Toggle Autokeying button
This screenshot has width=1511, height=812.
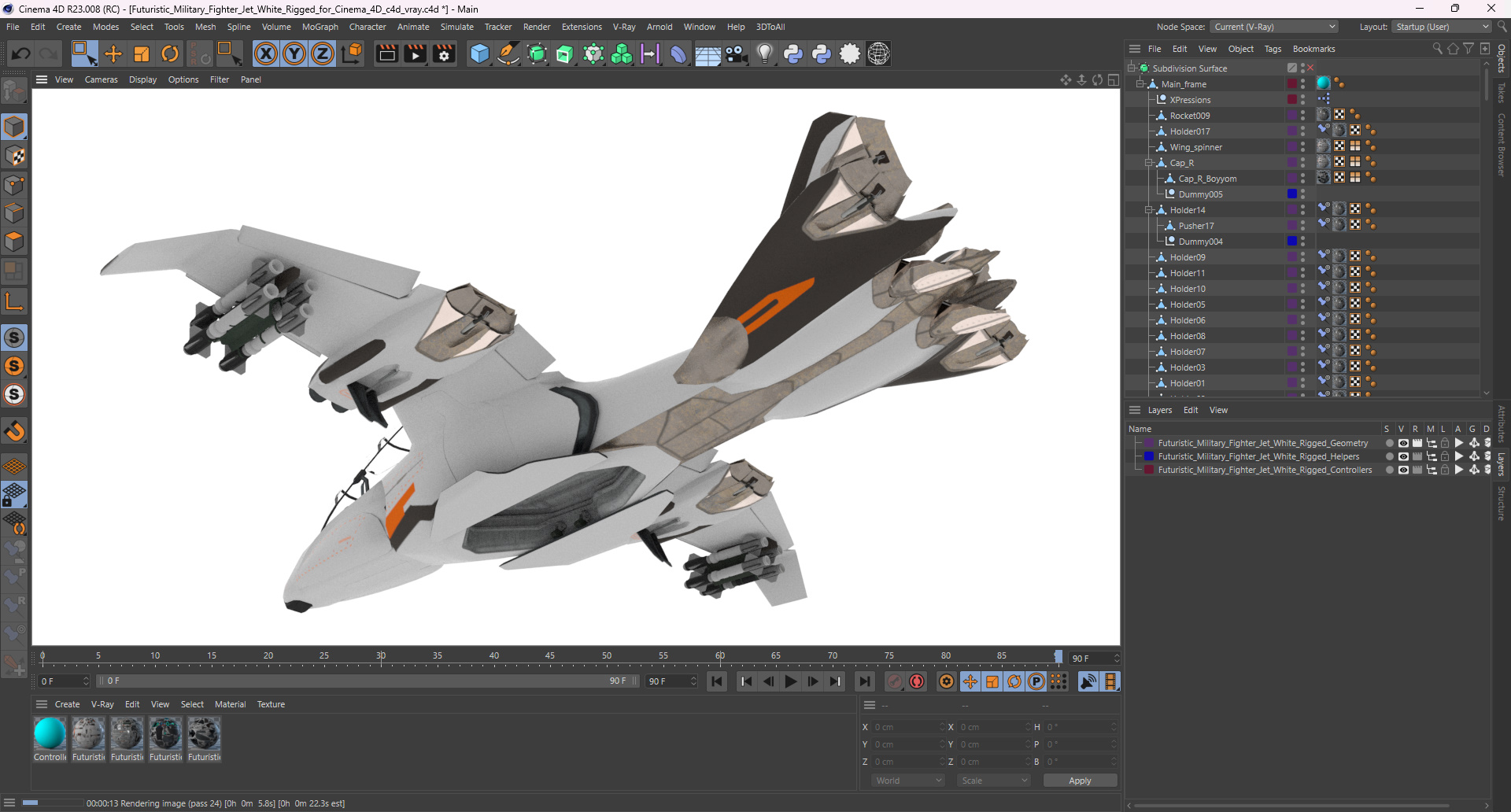pyautogui.click(x=917, y=681)
